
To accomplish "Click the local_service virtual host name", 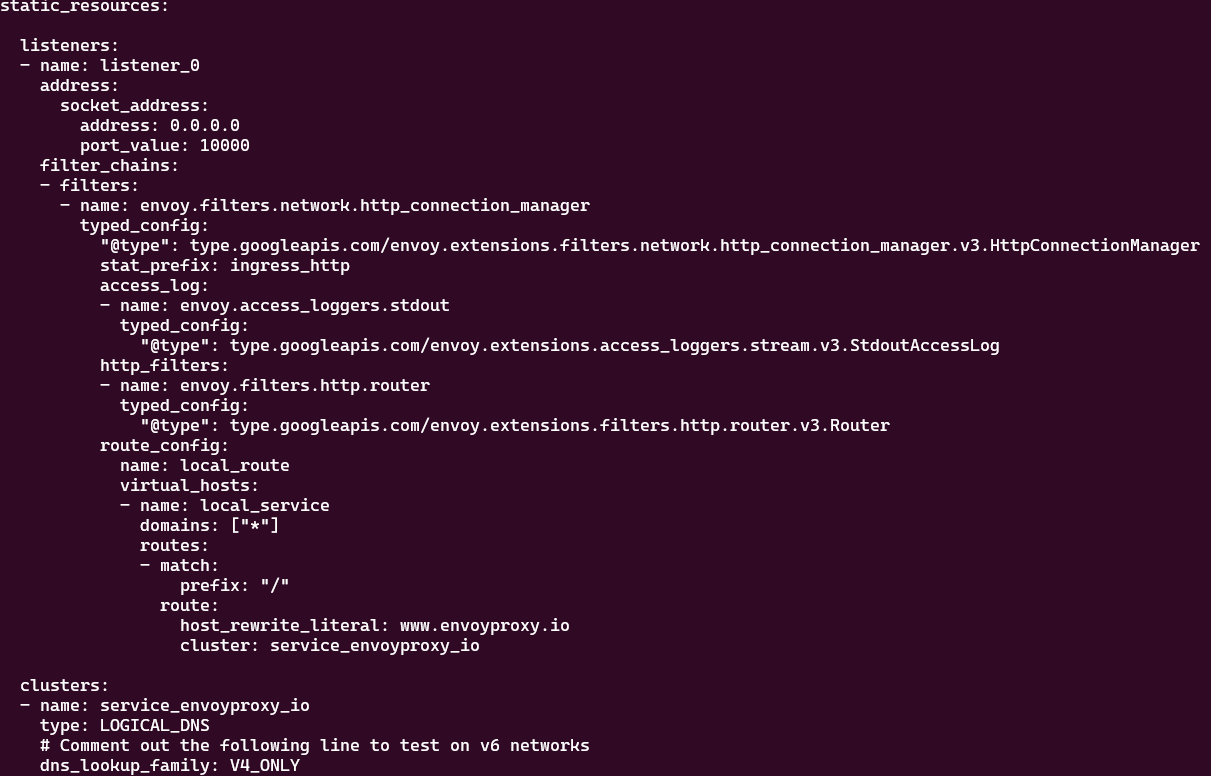I will 265,505.
